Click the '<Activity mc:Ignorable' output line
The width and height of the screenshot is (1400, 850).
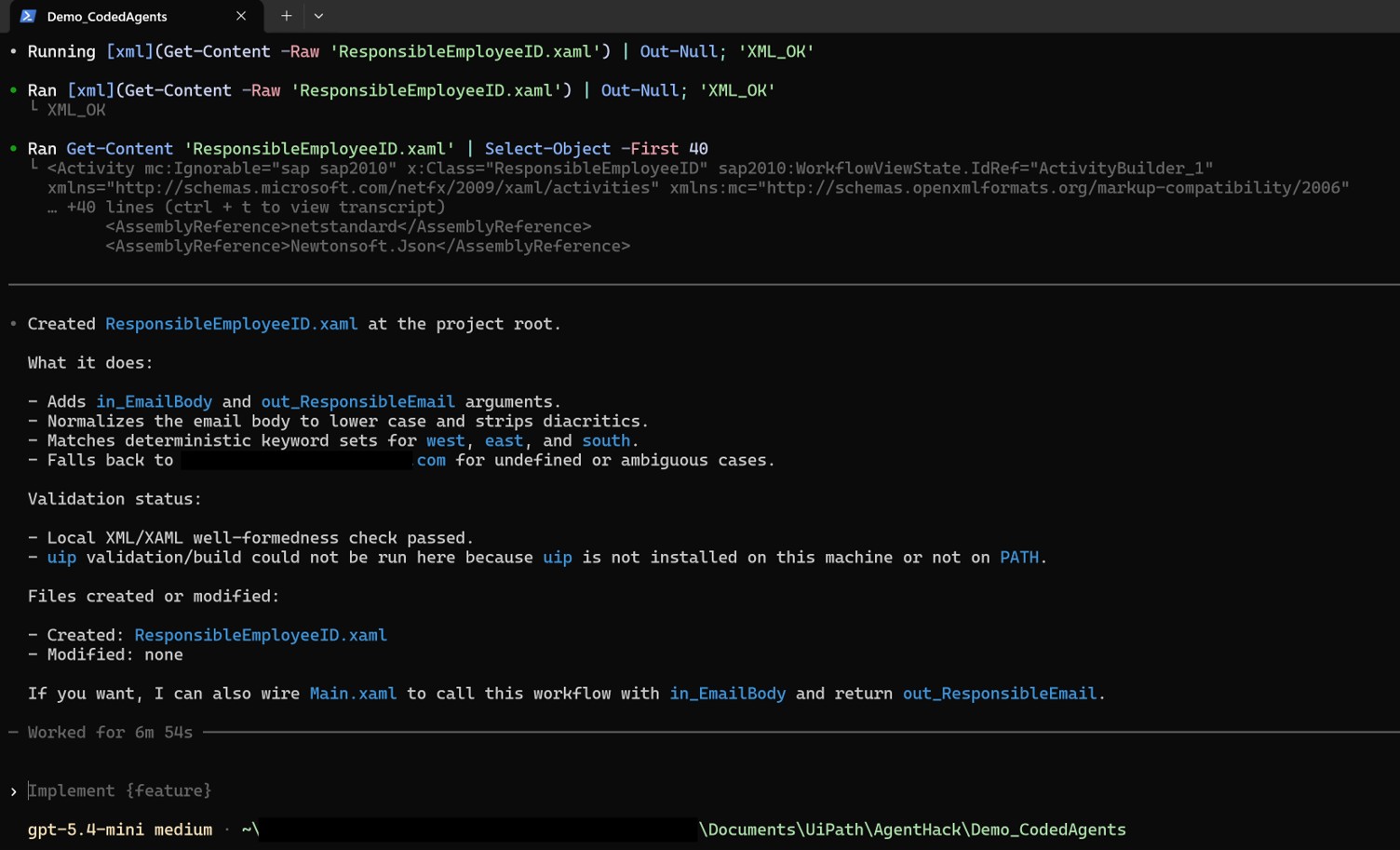coord(630,169)
